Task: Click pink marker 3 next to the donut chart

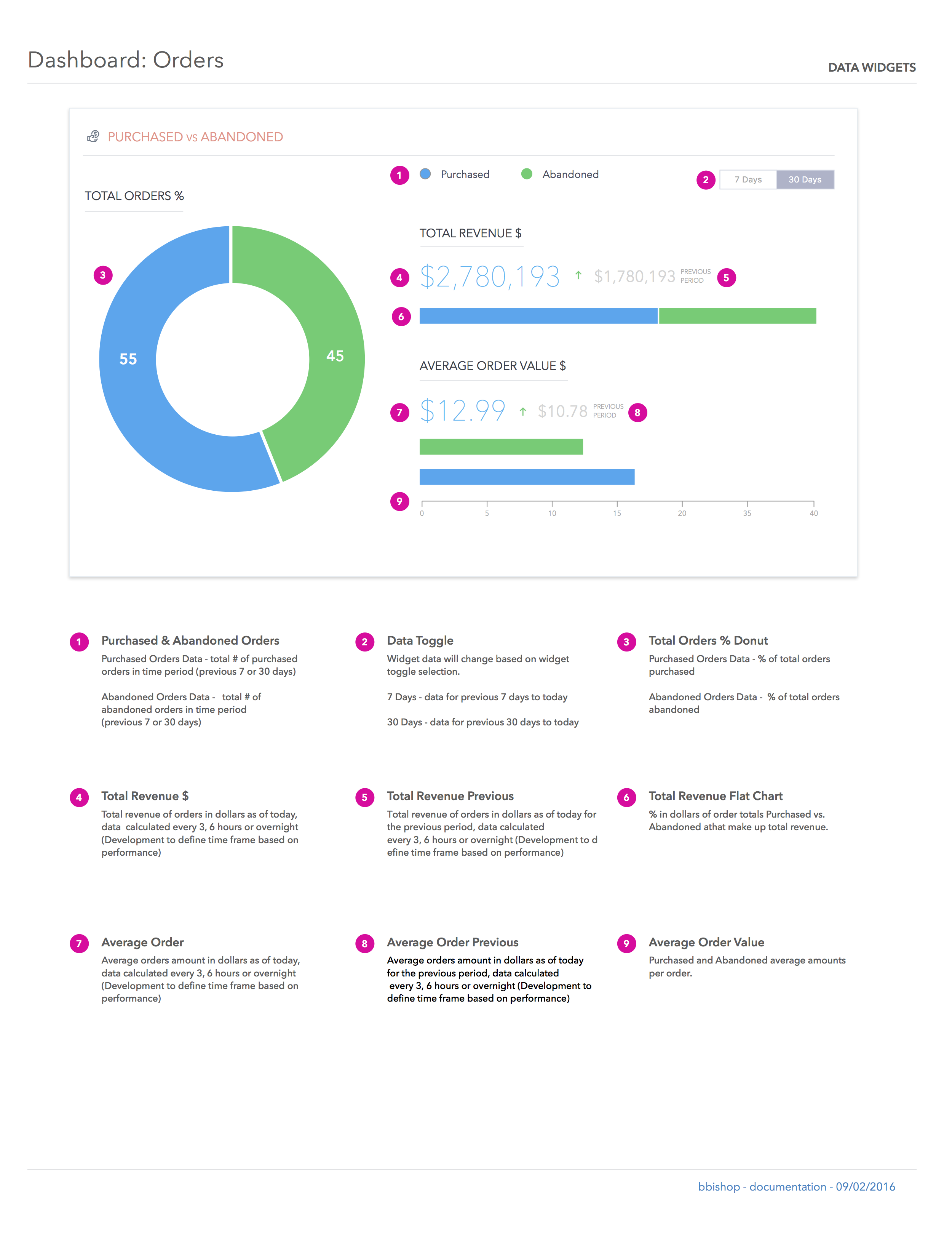Action: 102,275
